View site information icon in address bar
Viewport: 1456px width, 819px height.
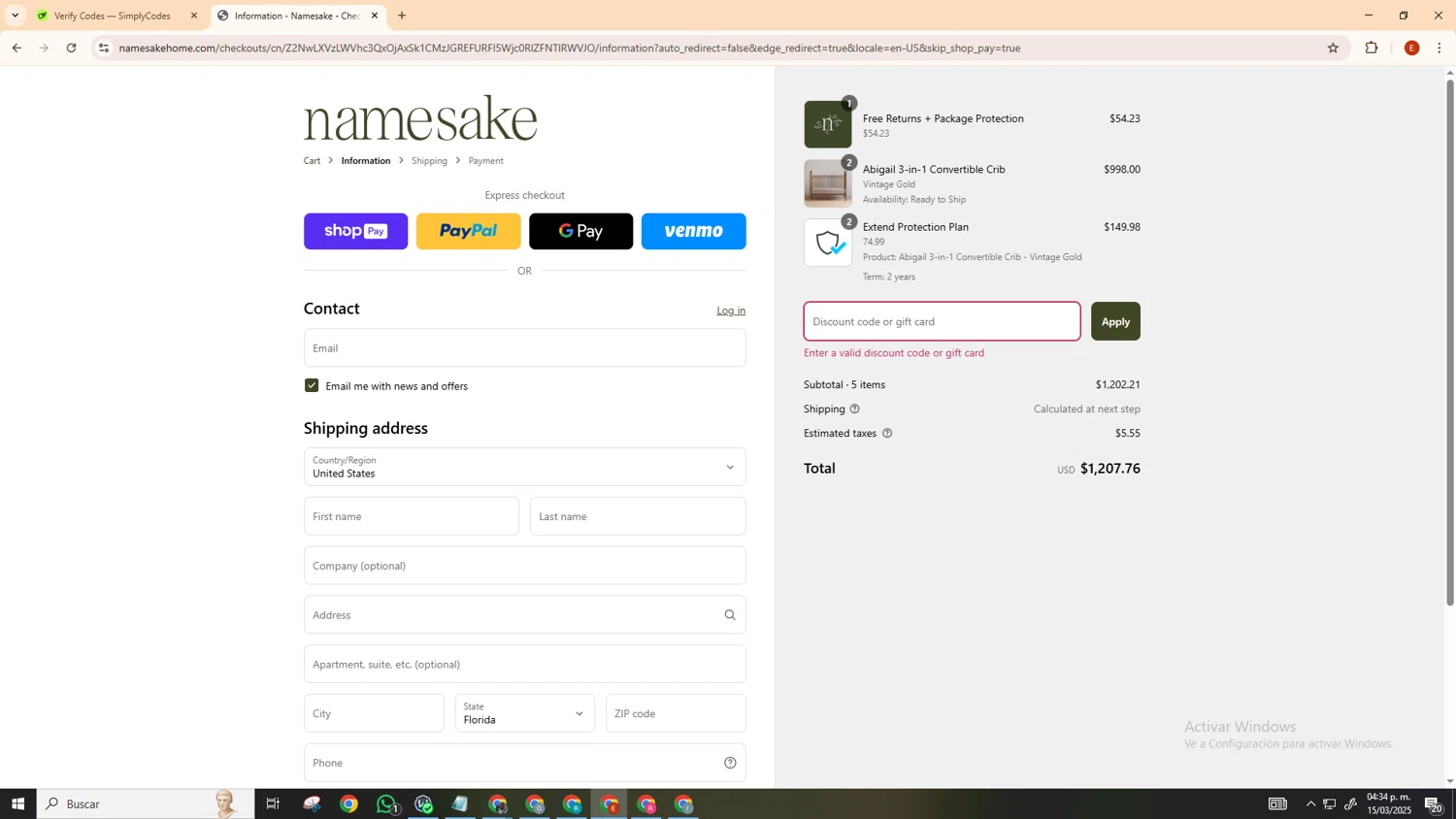(x=104, y=48)
